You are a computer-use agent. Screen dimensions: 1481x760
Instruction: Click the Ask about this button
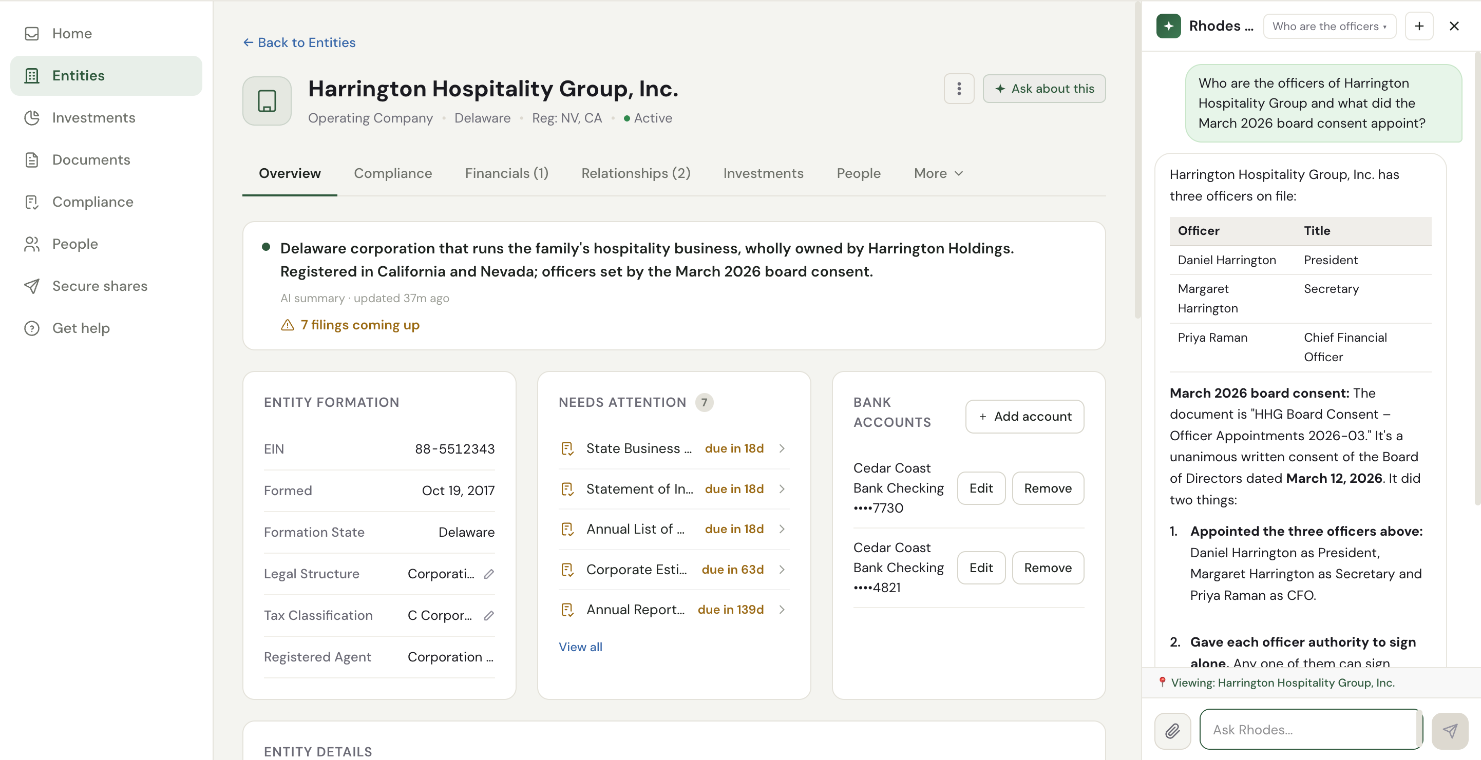[x=1044, y=89]
